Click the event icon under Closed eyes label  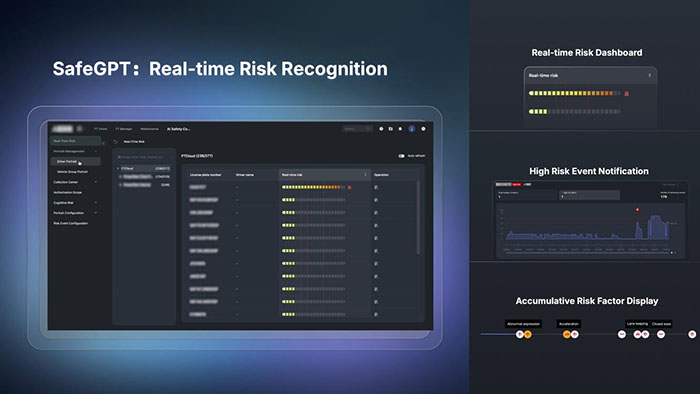tap(661, 334)
